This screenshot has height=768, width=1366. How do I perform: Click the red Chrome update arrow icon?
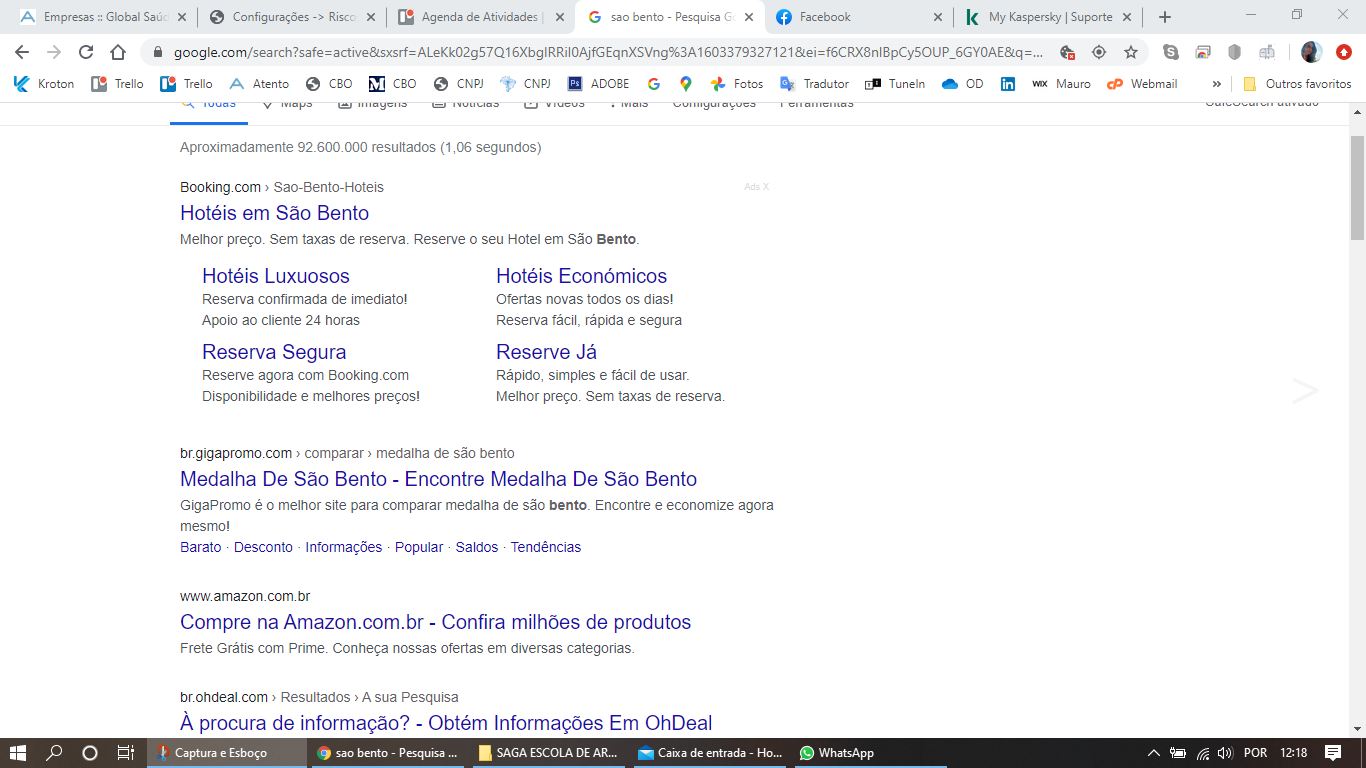point(1344,52)
